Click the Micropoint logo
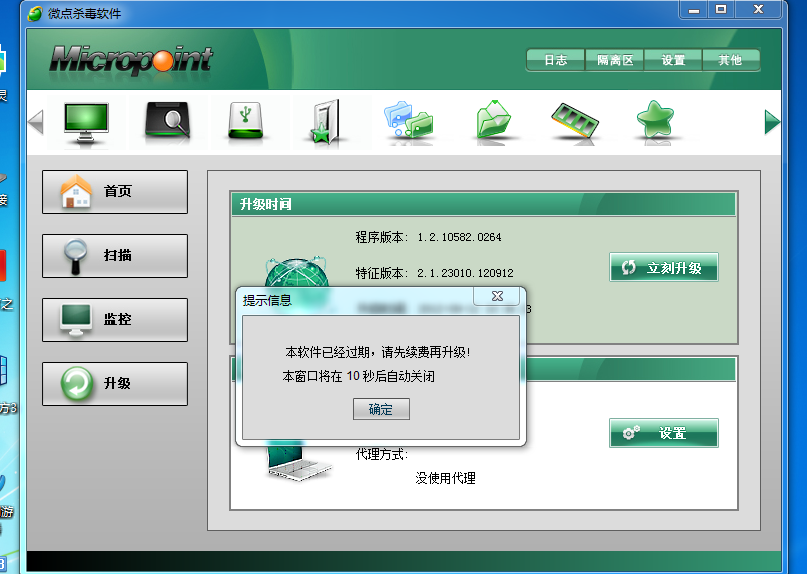The width and height of the screenshot is (807, 574). coord(131,62)
